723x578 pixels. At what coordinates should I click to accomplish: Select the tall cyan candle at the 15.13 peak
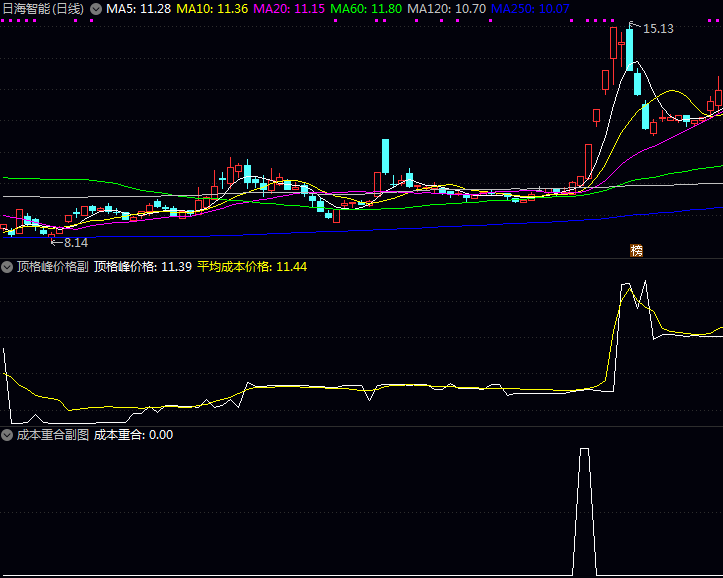click(x=629, y=50)
